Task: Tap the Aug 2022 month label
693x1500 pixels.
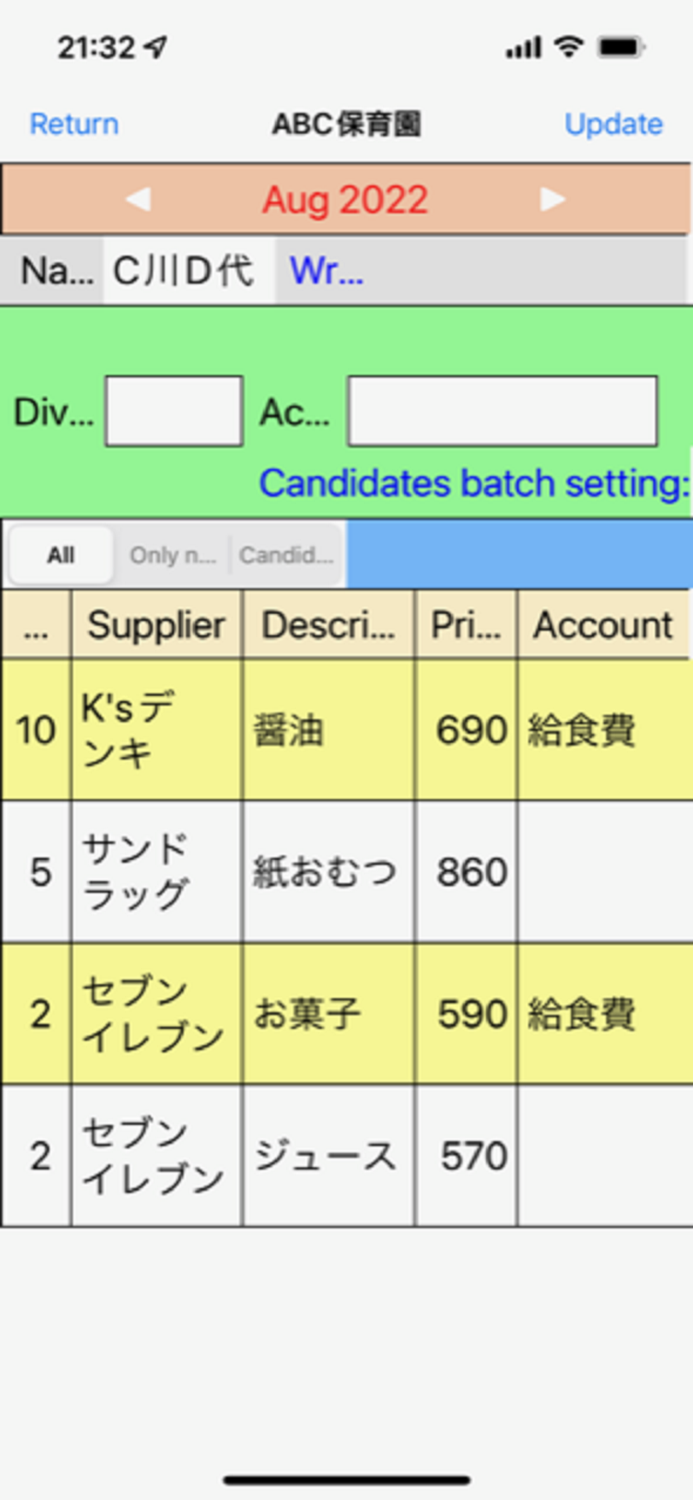Action: 345,198
